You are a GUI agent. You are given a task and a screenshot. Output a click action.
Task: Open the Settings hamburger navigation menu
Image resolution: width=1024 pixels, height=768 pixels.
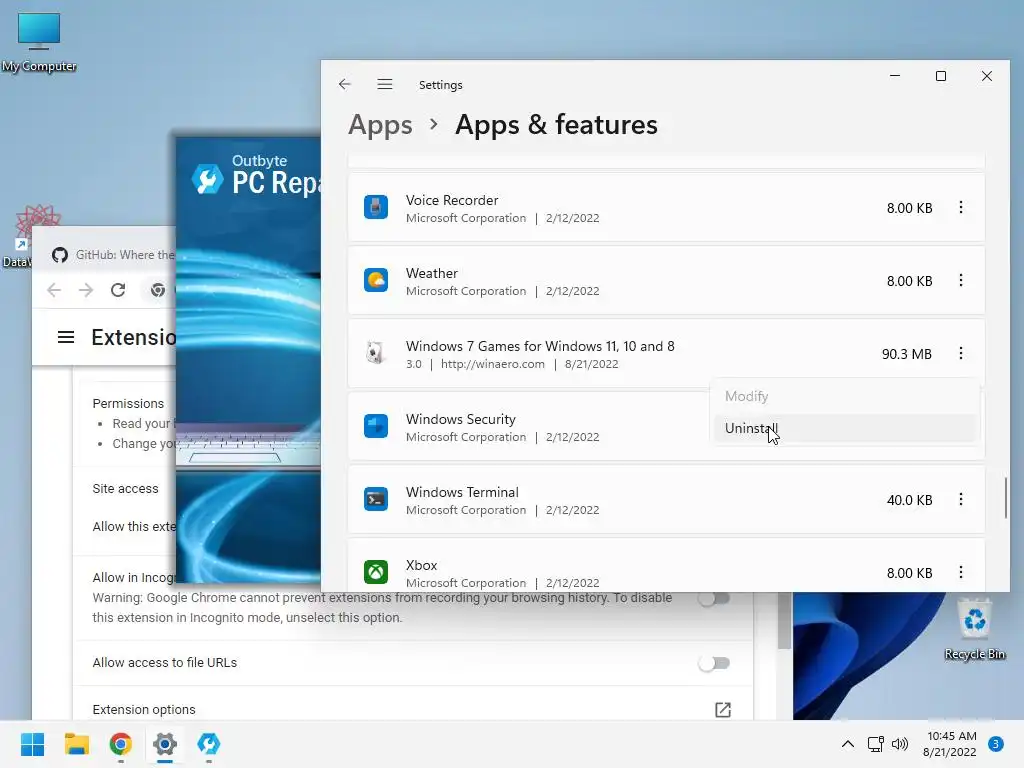385,84
